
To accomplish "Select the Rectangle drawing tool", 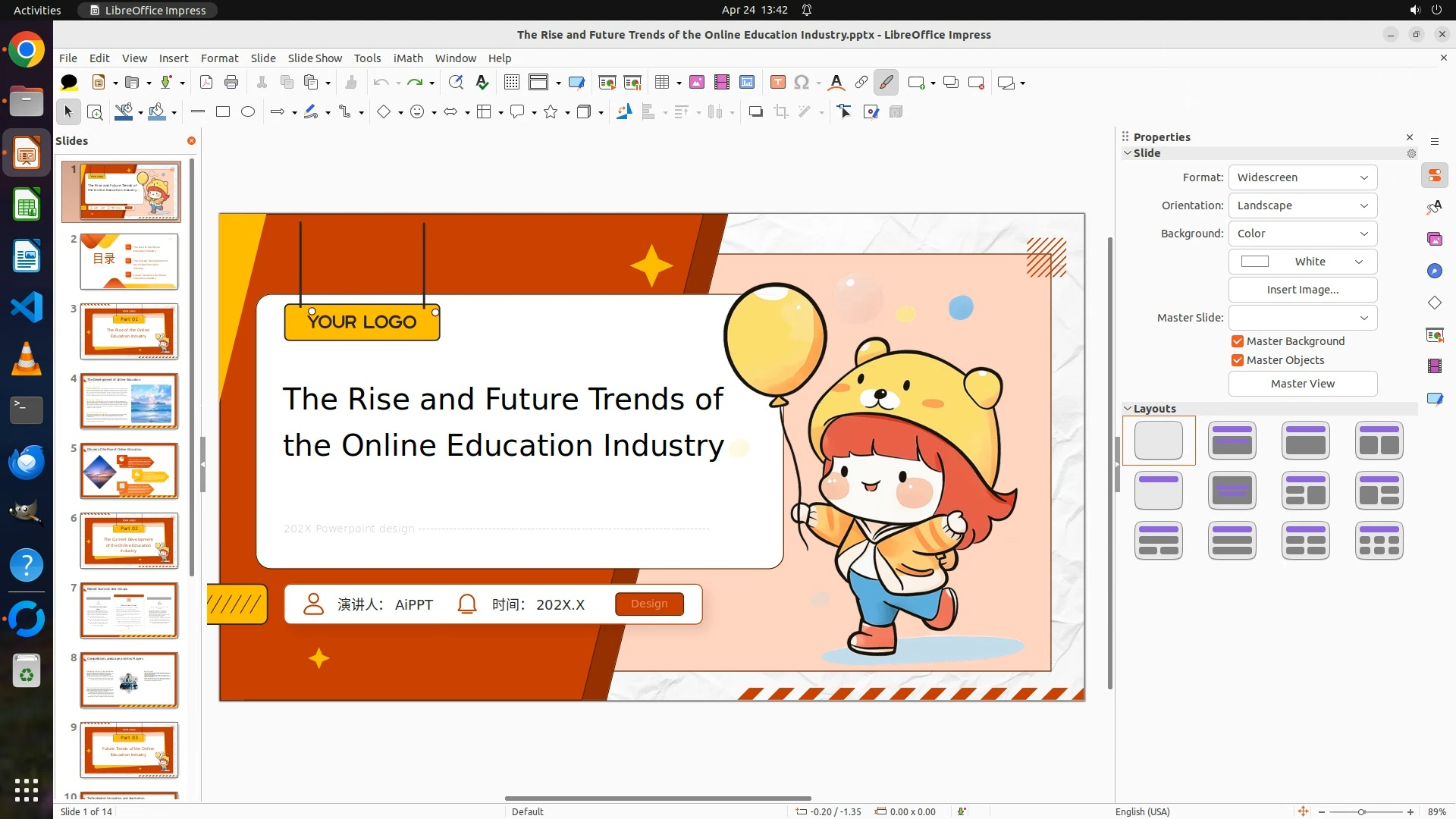I will coord(223,112).
